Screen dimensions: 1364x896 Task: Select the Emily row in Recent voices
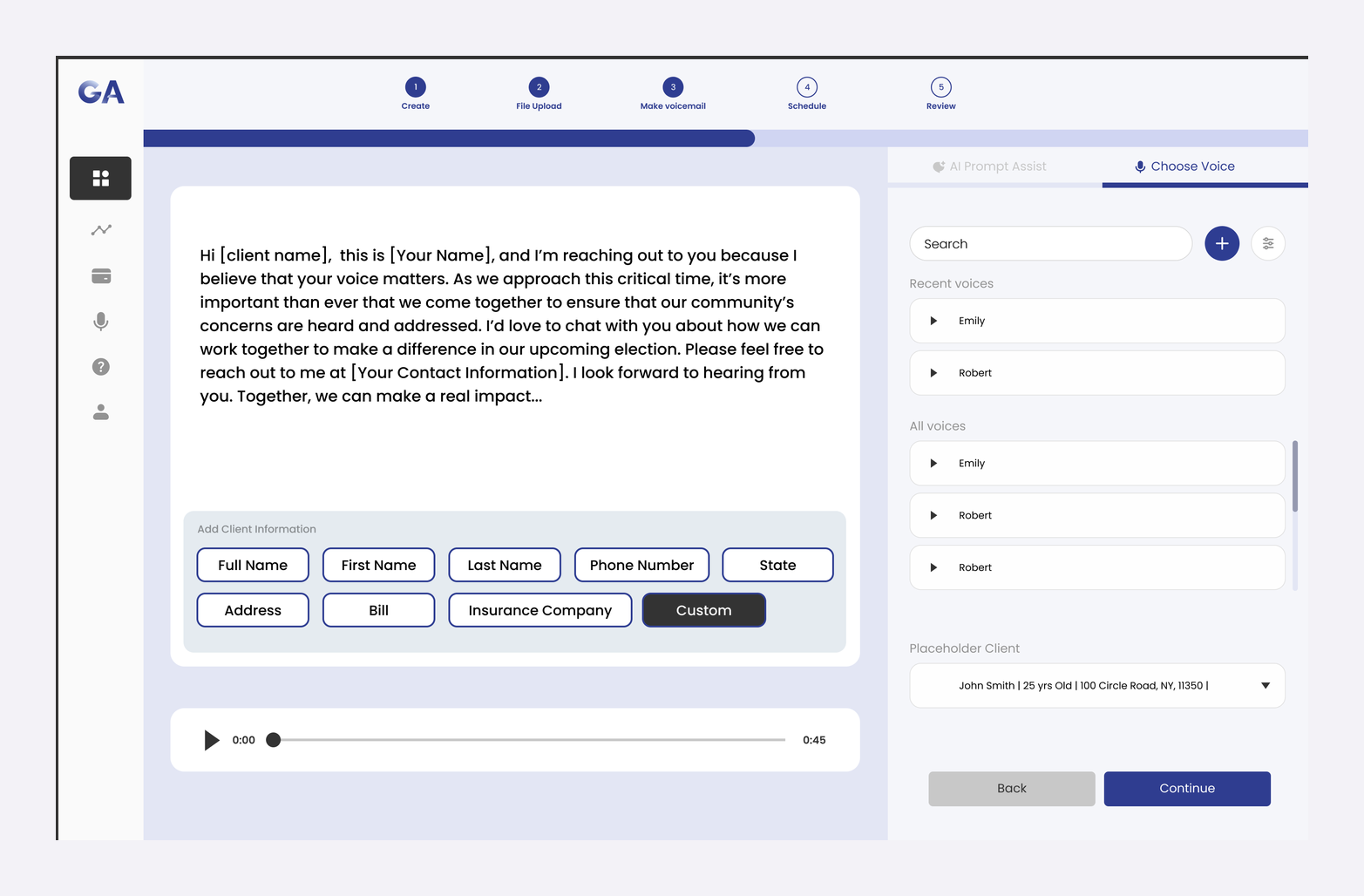(1097, 321)
